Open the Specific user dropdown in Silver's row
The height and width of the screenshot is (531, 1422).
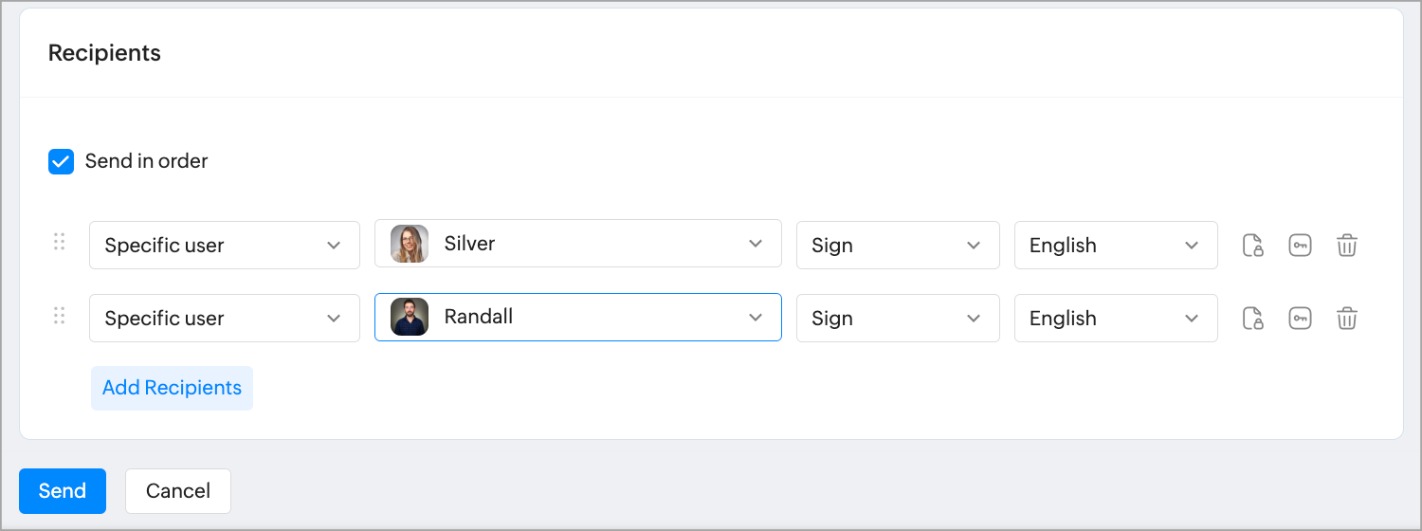click(224, 245)
